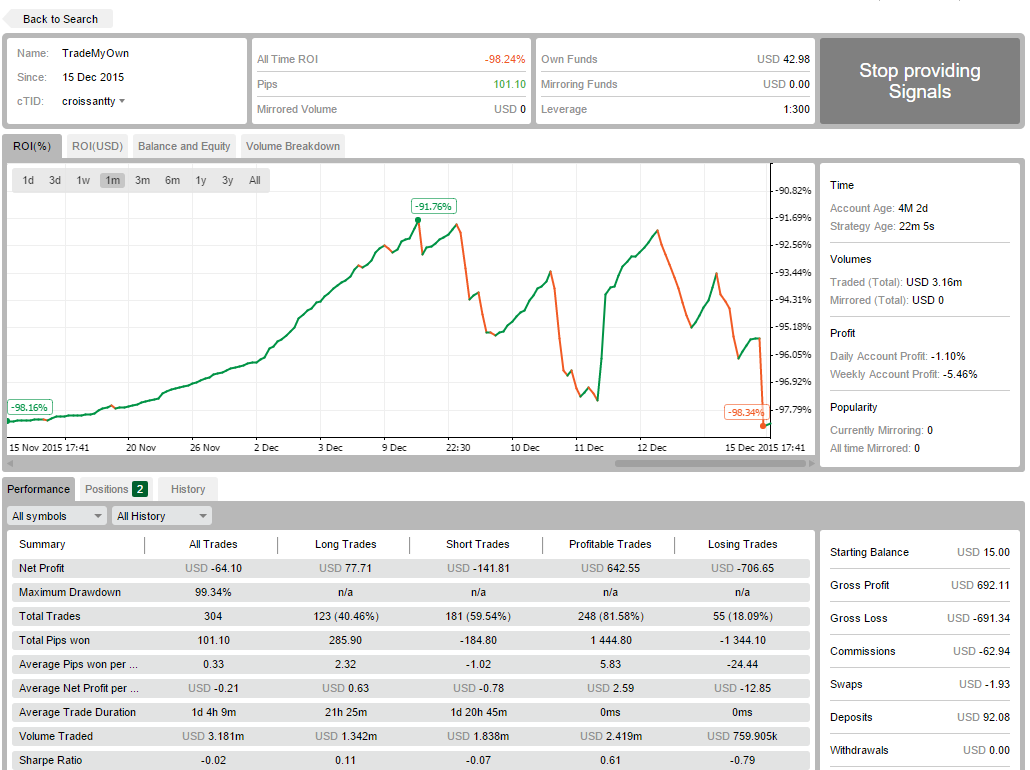
Task: Click the Profitable Trades column header
Action: 610,544
